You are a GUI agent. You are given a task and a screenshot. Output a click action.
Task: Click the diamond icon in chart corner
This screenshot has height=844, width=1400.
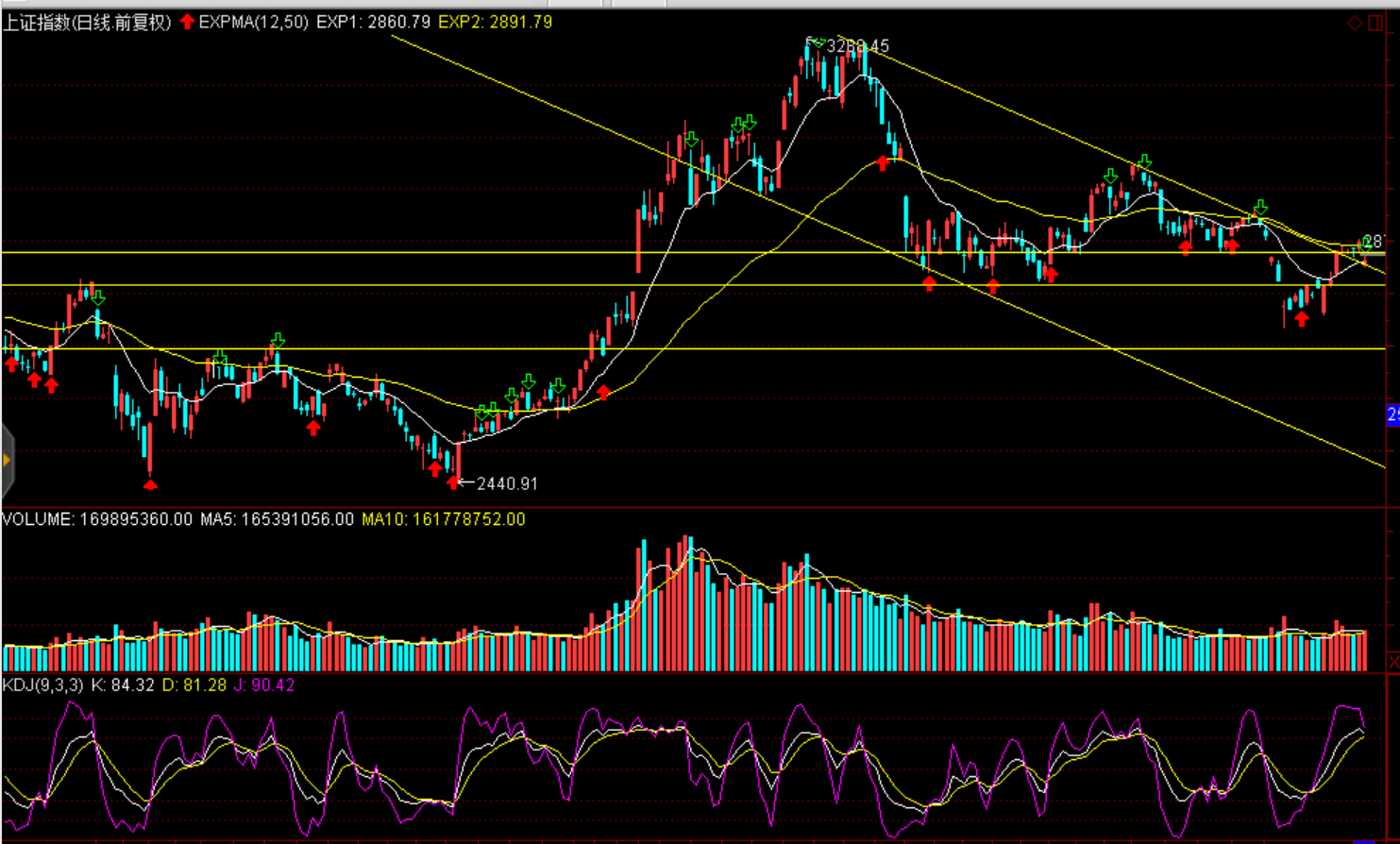point(1355,23)
